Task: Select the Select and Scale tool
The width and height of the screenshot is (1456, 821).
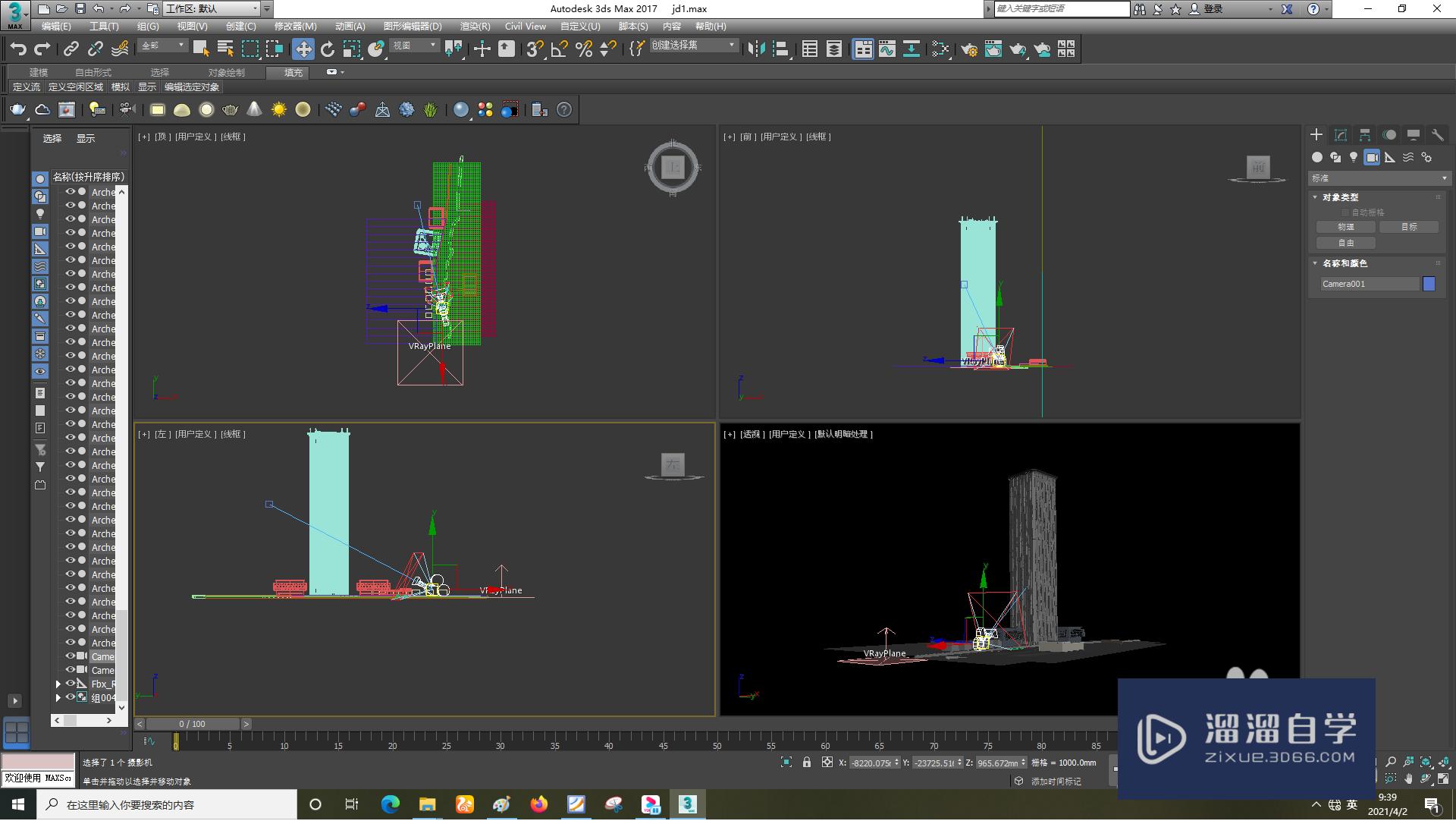Action: (352, 49)
